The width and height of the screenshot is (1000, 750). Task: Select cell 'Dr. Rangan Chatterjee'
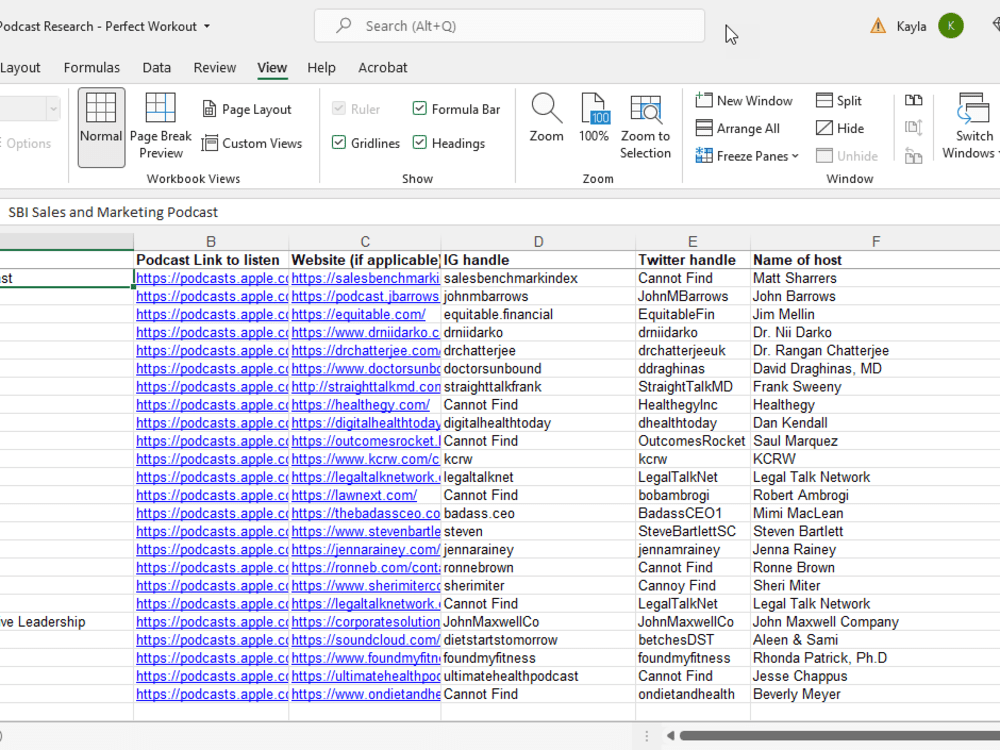pyautogui.click(x=876, y=351)
